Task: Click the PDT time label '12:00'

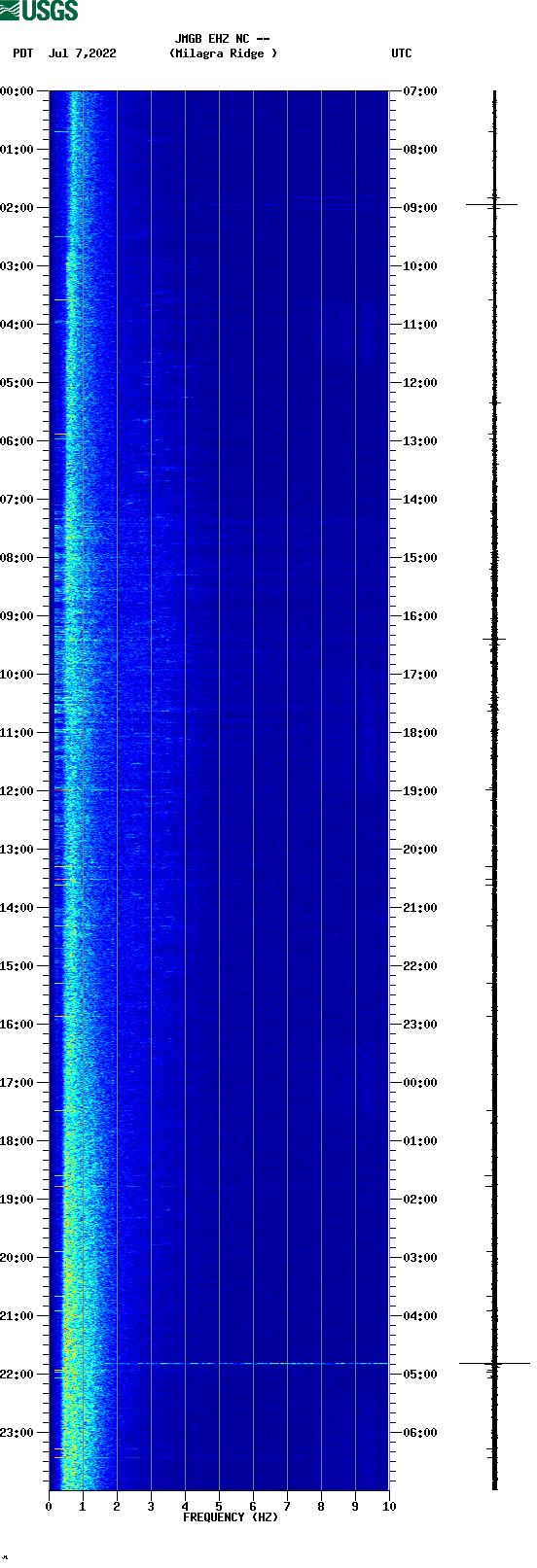Action: (18, 791)
